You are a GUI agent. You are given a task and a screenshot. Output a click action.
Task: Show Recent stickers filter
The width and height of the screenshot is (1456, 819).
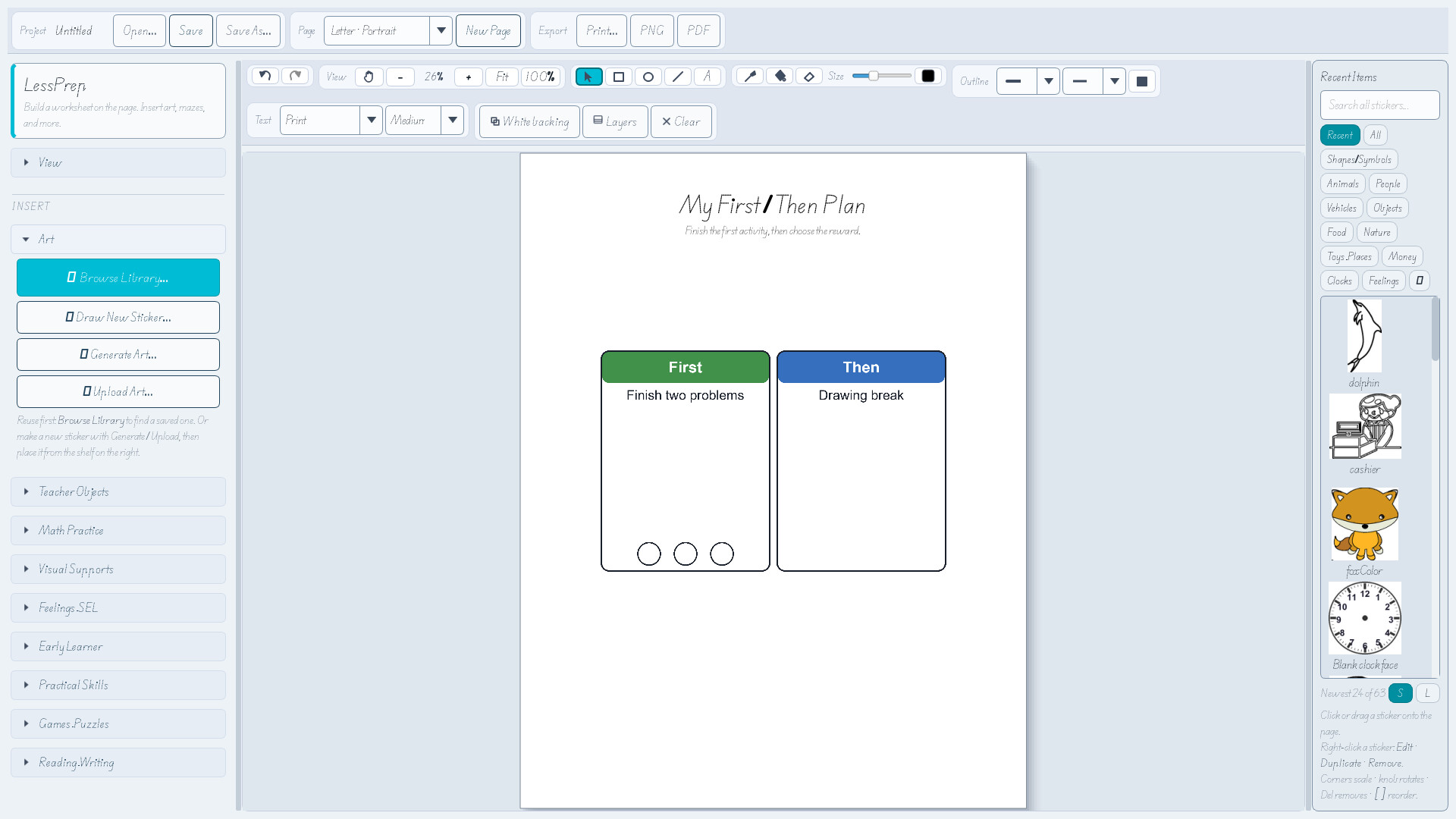pos(1340,135)
